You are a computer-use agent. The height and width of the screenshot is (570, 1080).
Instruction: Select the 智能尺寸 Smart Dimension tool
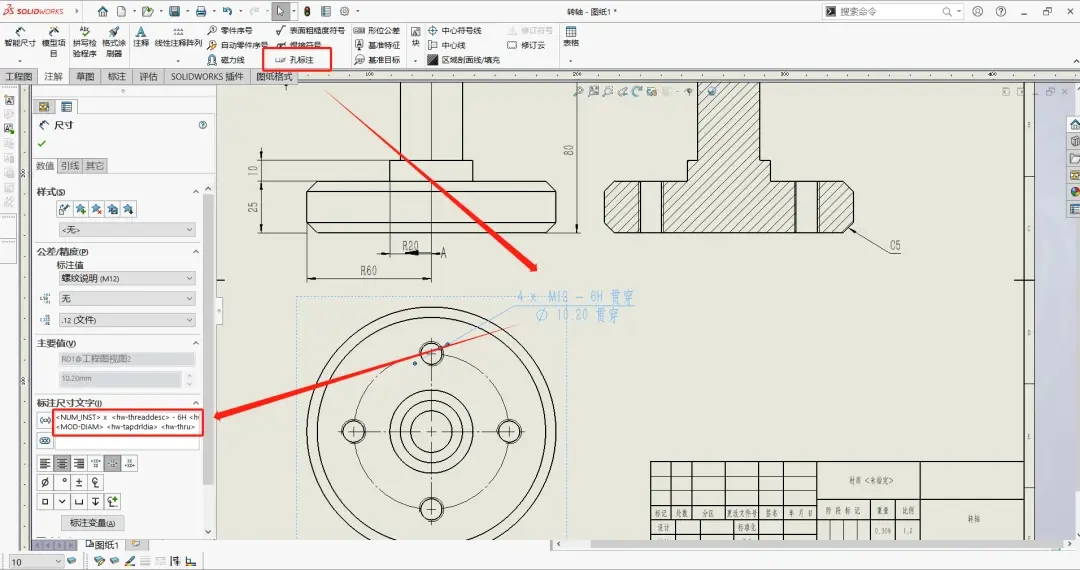(x=19, y=38)
